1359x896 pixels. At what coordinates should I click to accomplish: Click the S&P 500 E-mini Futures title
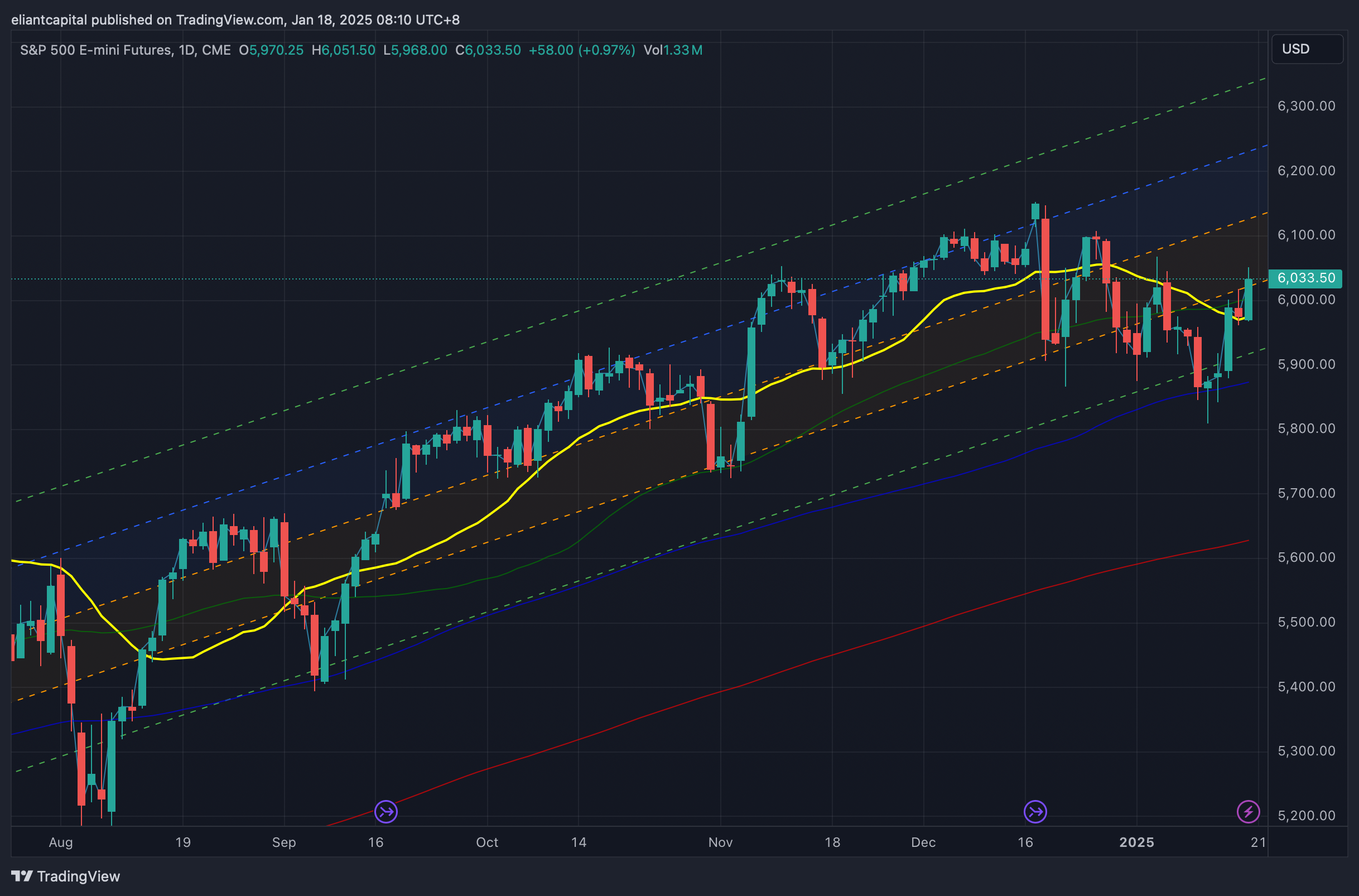(95, 50)
